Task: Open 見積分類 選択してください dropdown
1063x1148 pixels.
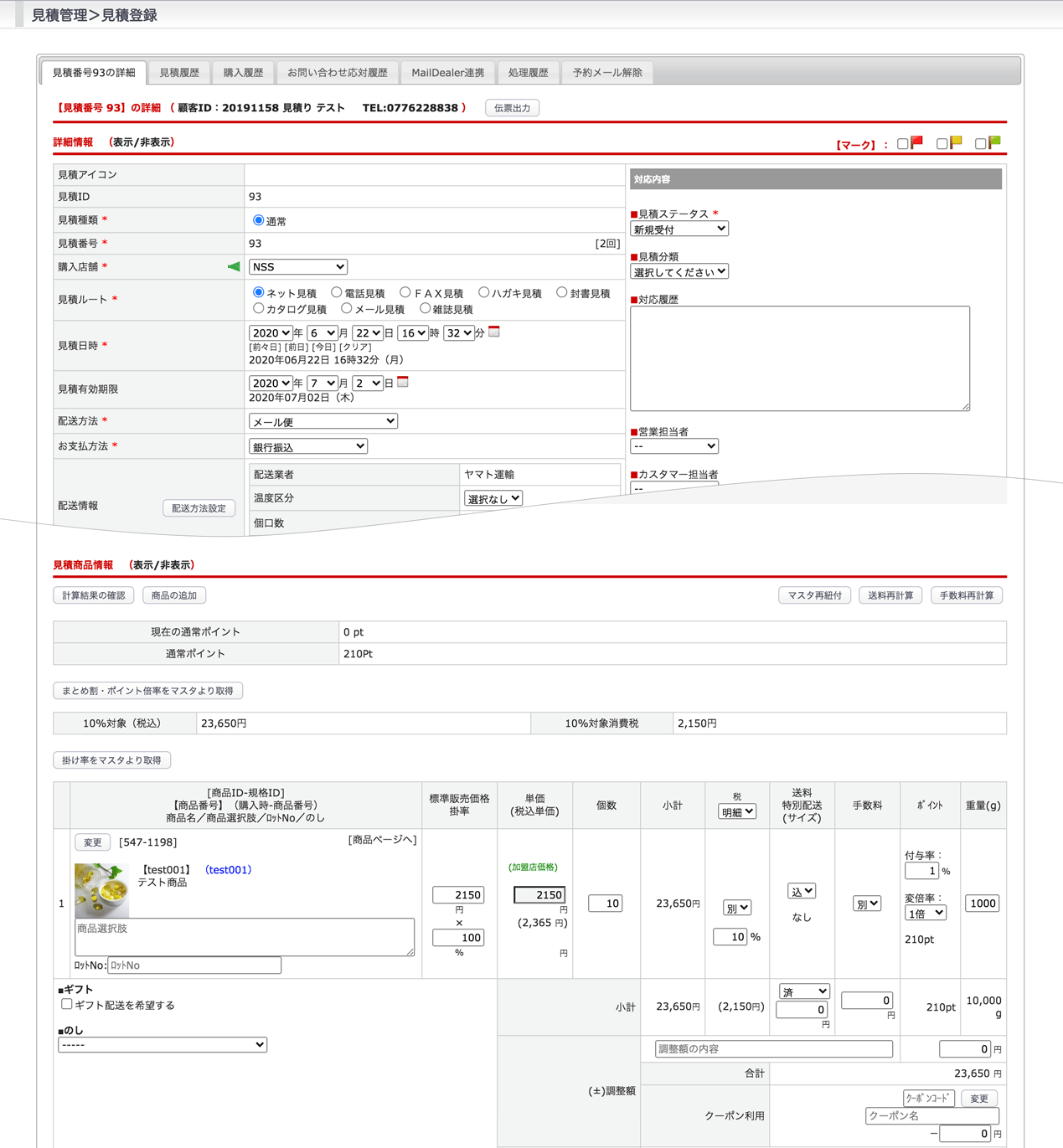Action: click(679, 271)
